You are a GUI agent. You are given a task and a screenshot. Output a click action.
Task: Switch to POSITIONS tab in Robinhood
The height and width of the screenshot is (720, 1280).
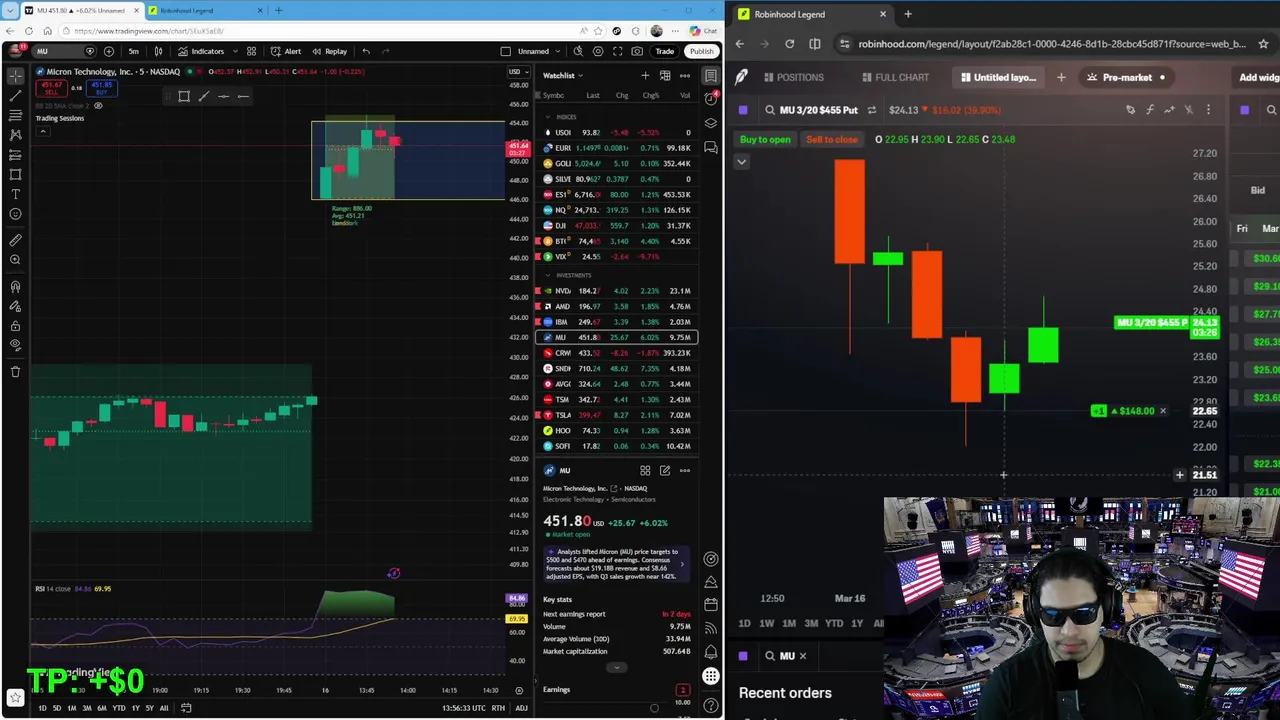pos(792,77)
